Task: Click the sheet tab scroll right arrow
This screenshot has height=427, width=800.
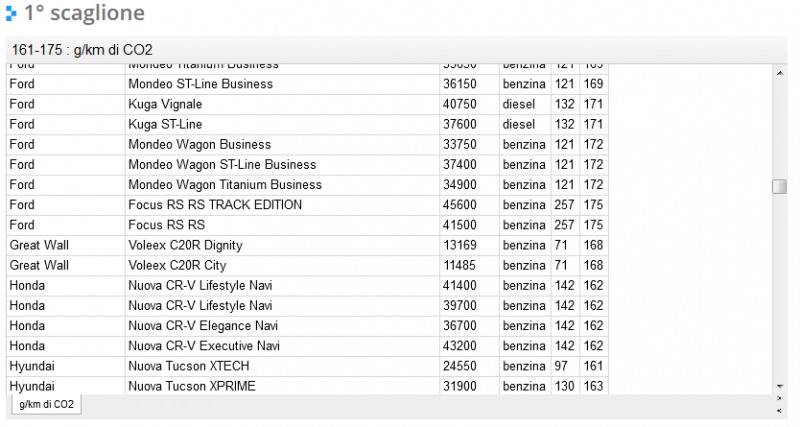Action: pos(780,398)
